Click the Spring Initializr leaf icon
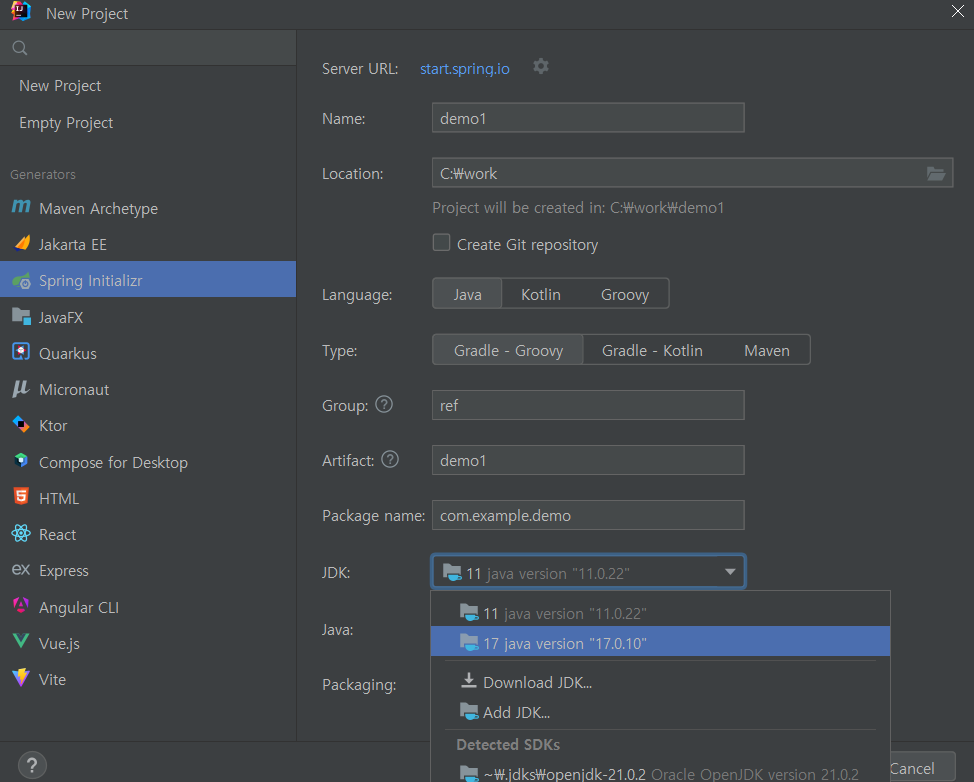Screen dimensions: 974x782 coord(21,281)
